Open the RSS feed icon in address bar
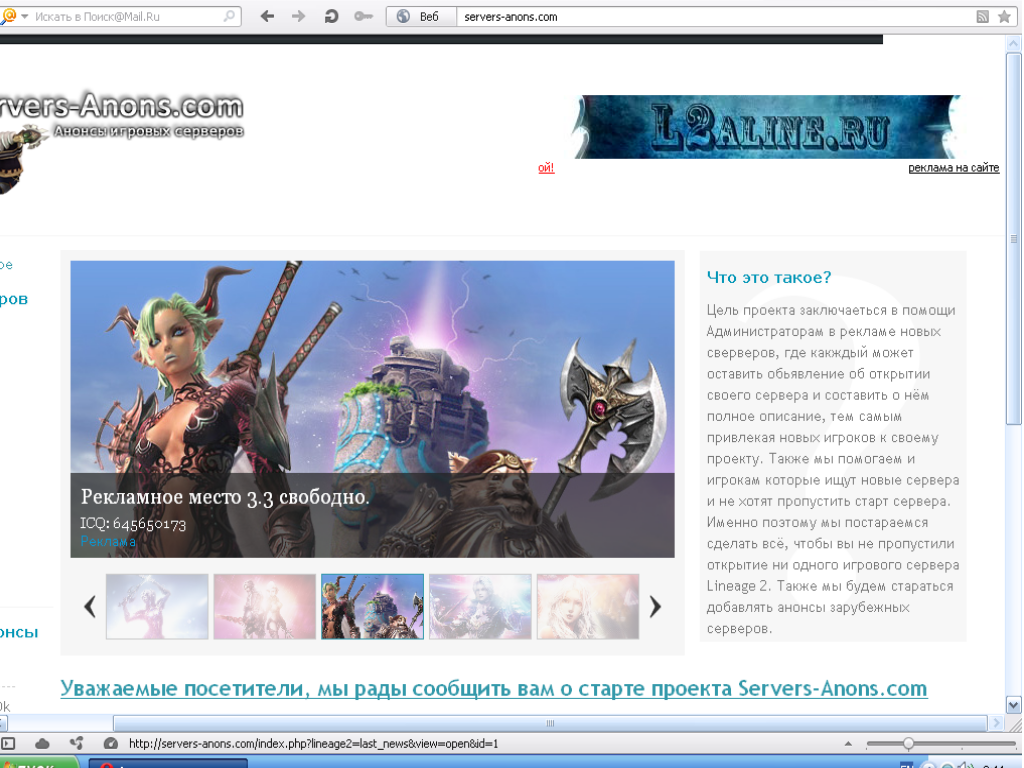1024x768 pixels. [982, 17]
